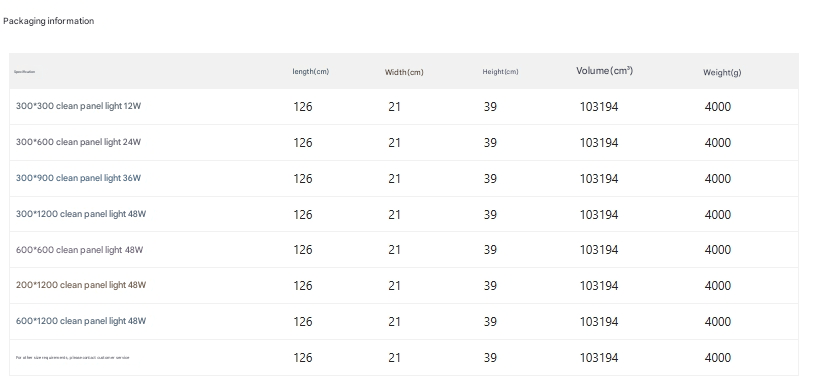Select the 300*300 clean panel light 12W row
Screen dimensions: 813x390
[404, 107]
